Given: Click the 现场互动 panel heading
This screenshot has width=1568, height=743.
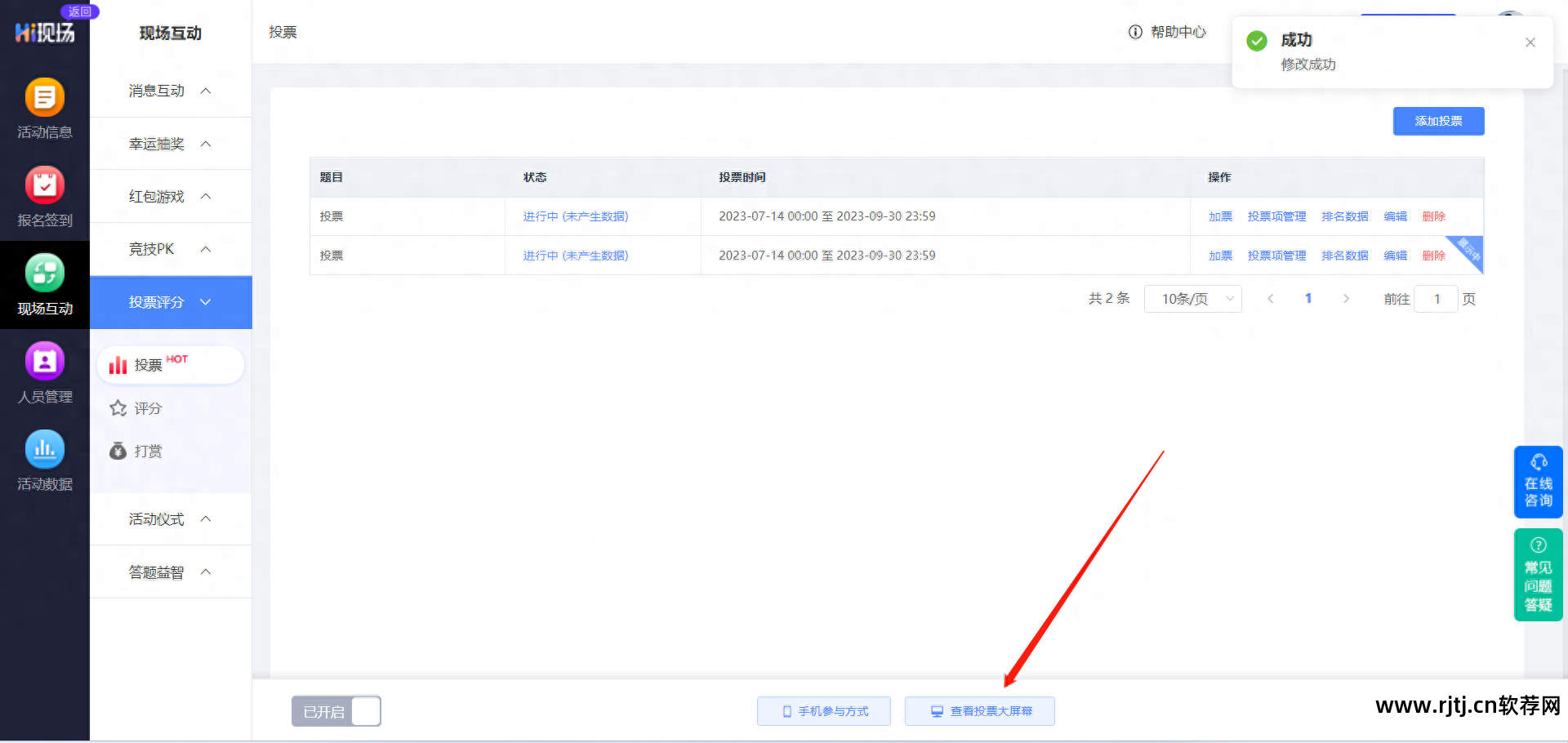Looking at the screenshot, I should (171, 33).
